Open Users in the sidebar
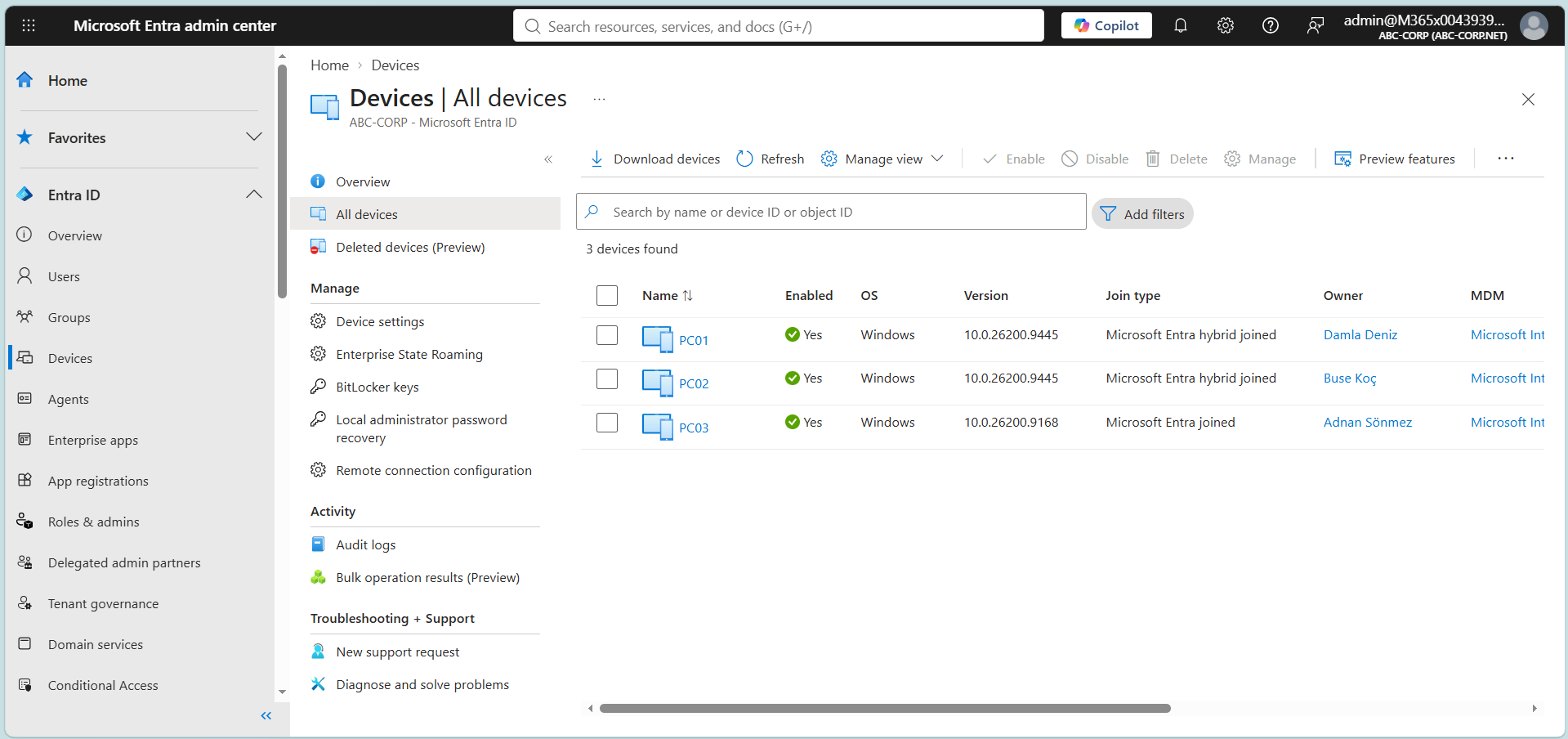 [x=64, y=276]
